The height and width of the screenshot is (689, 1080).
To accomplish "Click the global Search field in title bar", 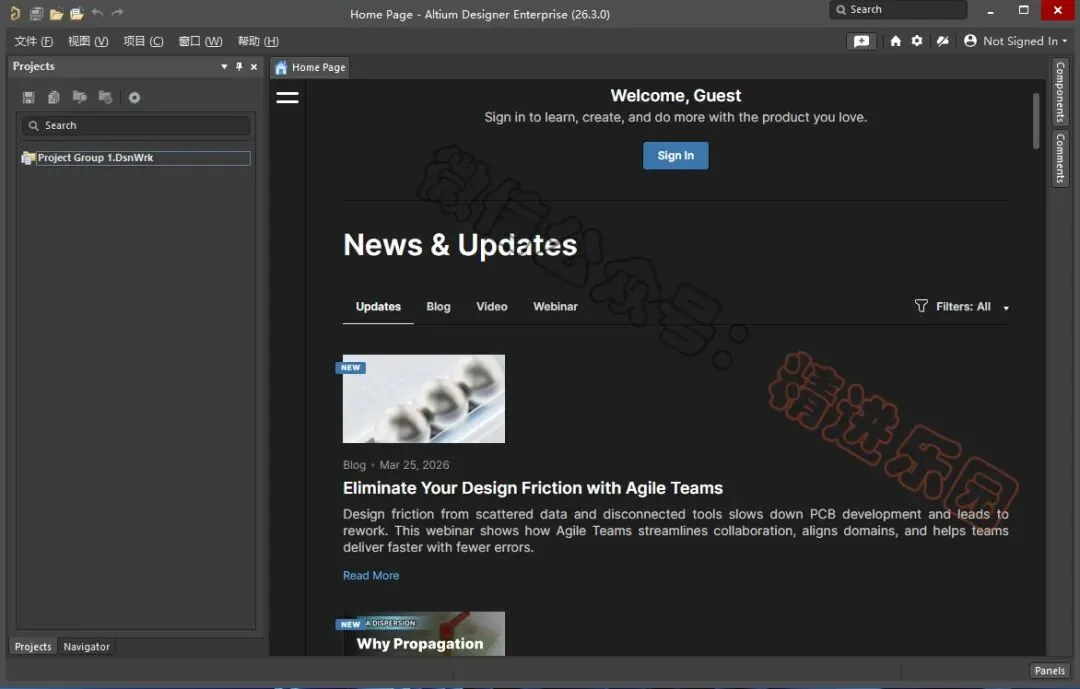I will point(898,10).
